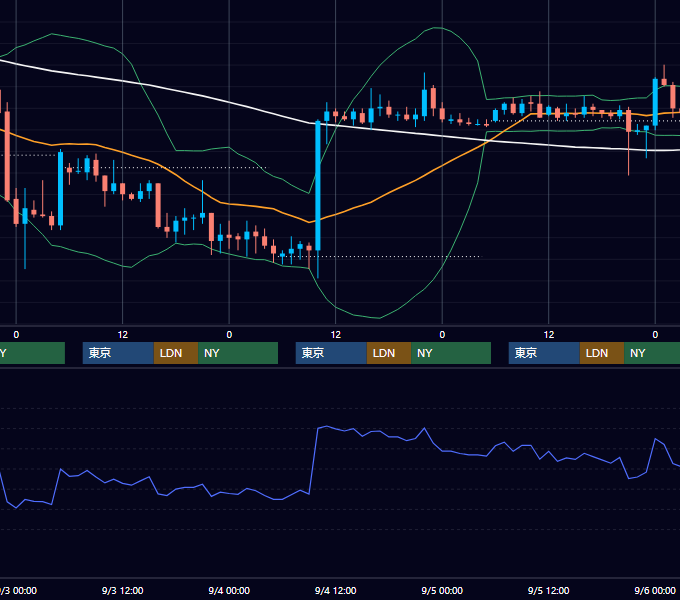Select the LDN session block after first 東京
Screen dimensions: 680x600
click(x=176, y=353)
